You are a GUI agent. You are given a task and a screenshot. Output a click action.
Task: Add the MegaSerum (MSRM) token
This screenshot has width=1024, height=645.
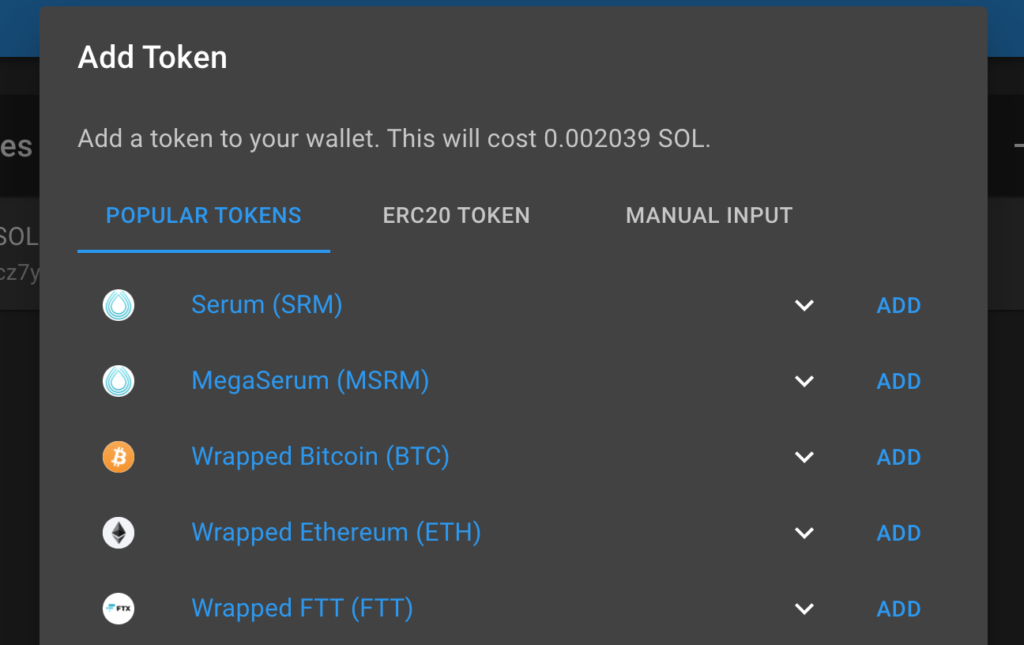pyautogui.click(x=899, y=381)
